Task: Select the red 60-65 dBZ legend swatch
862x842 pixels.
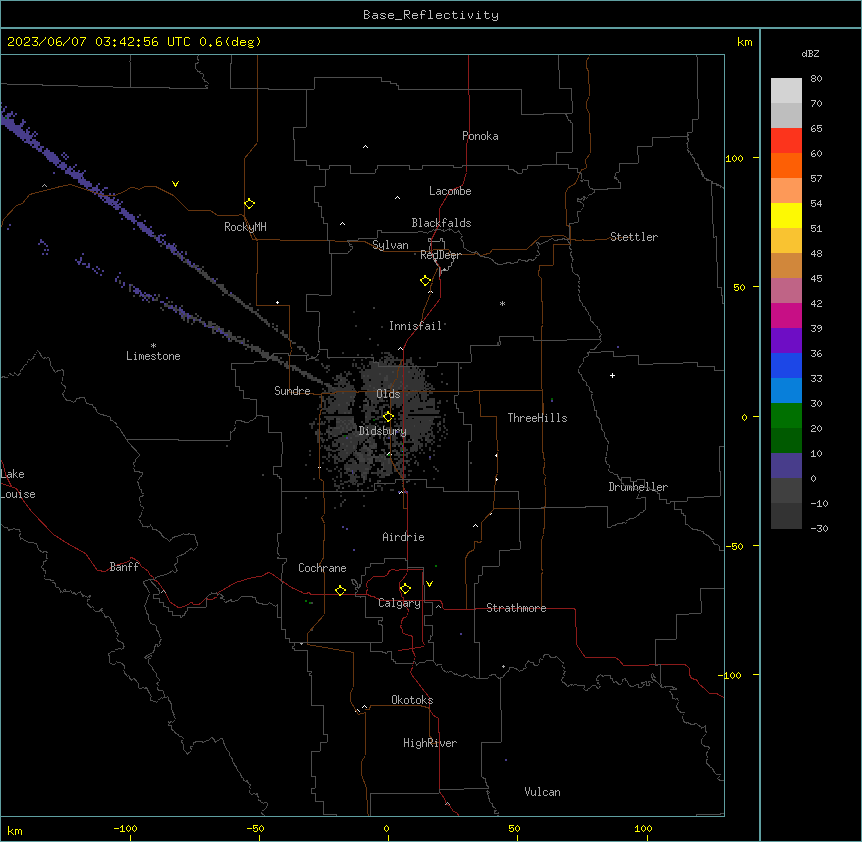Action: (x=786, y=140)
